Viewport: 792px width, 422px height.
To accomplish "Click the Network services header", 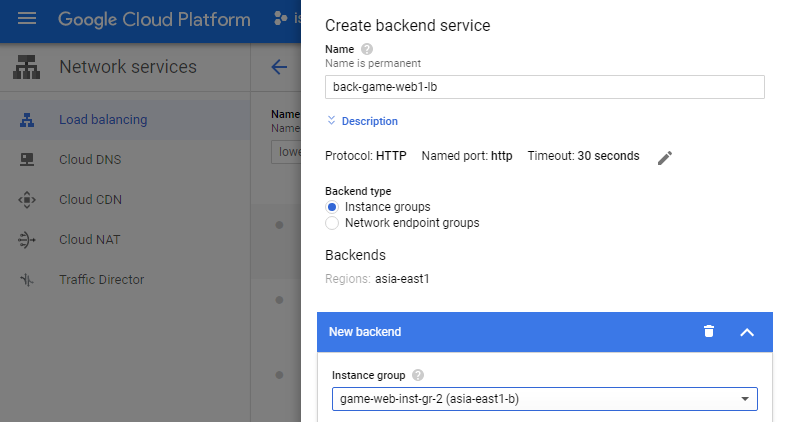I will (x=127, y=68).
